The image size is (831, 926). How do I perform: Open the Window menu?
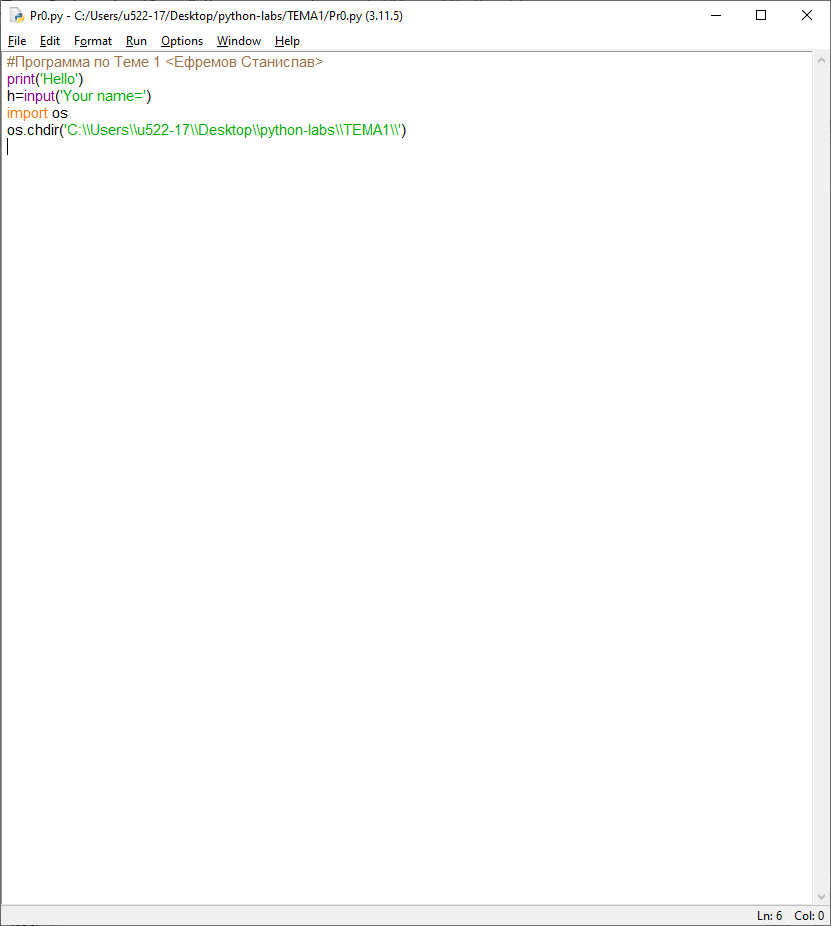(x=239, y=41)
